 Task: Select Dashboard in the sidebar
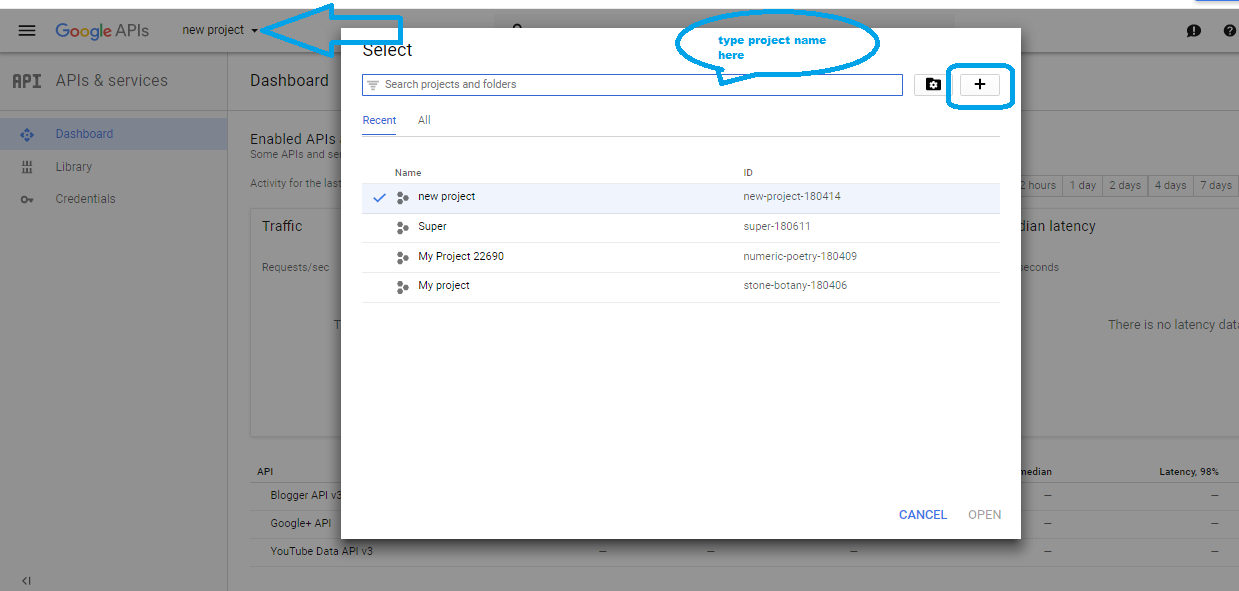coord(114,134)
